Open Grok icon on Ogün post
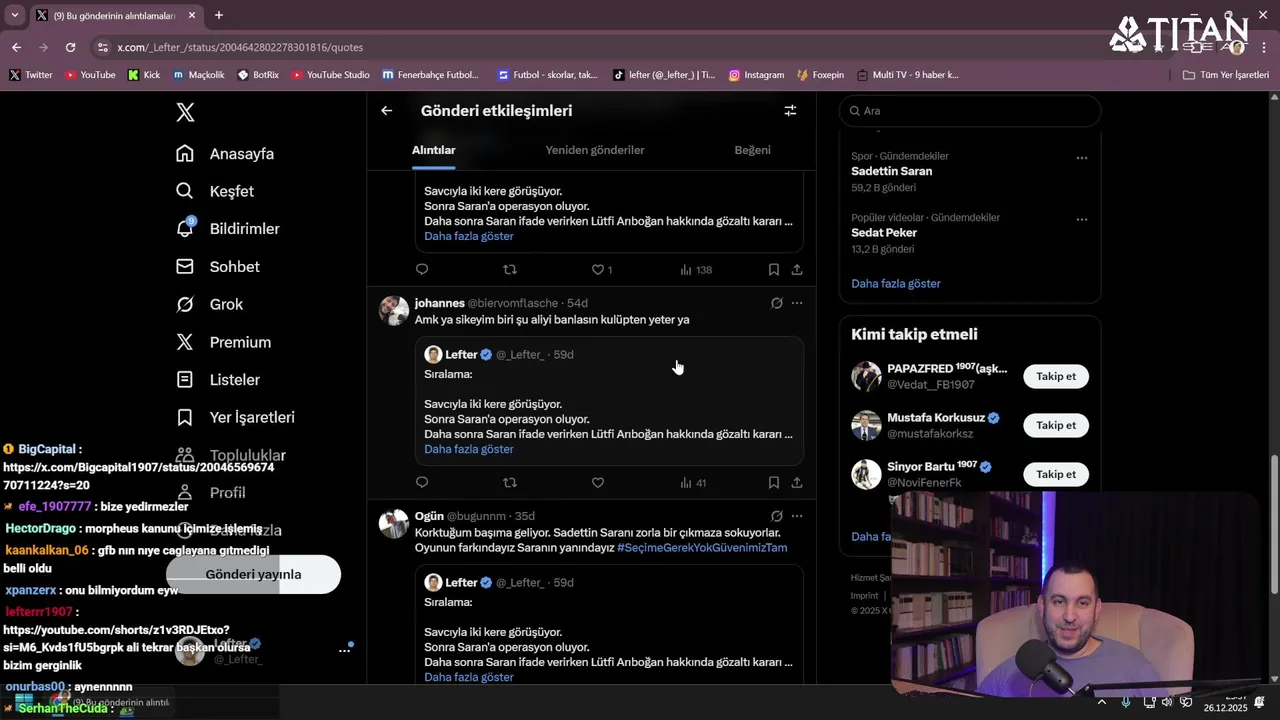 click(776, 516)
